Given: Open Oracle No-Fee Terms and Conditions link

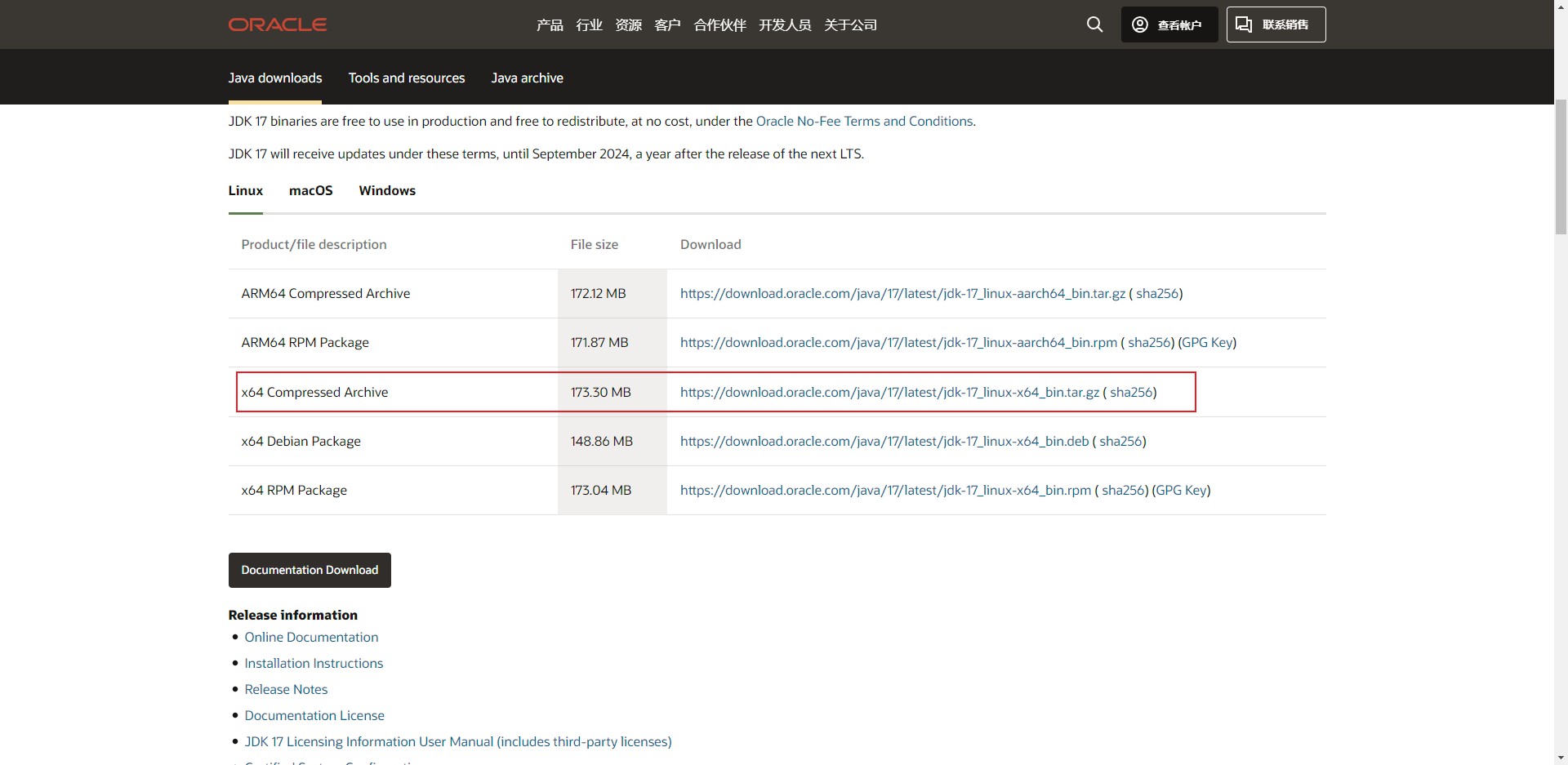Looking at the screenshot, I should [x=864, y=122].
